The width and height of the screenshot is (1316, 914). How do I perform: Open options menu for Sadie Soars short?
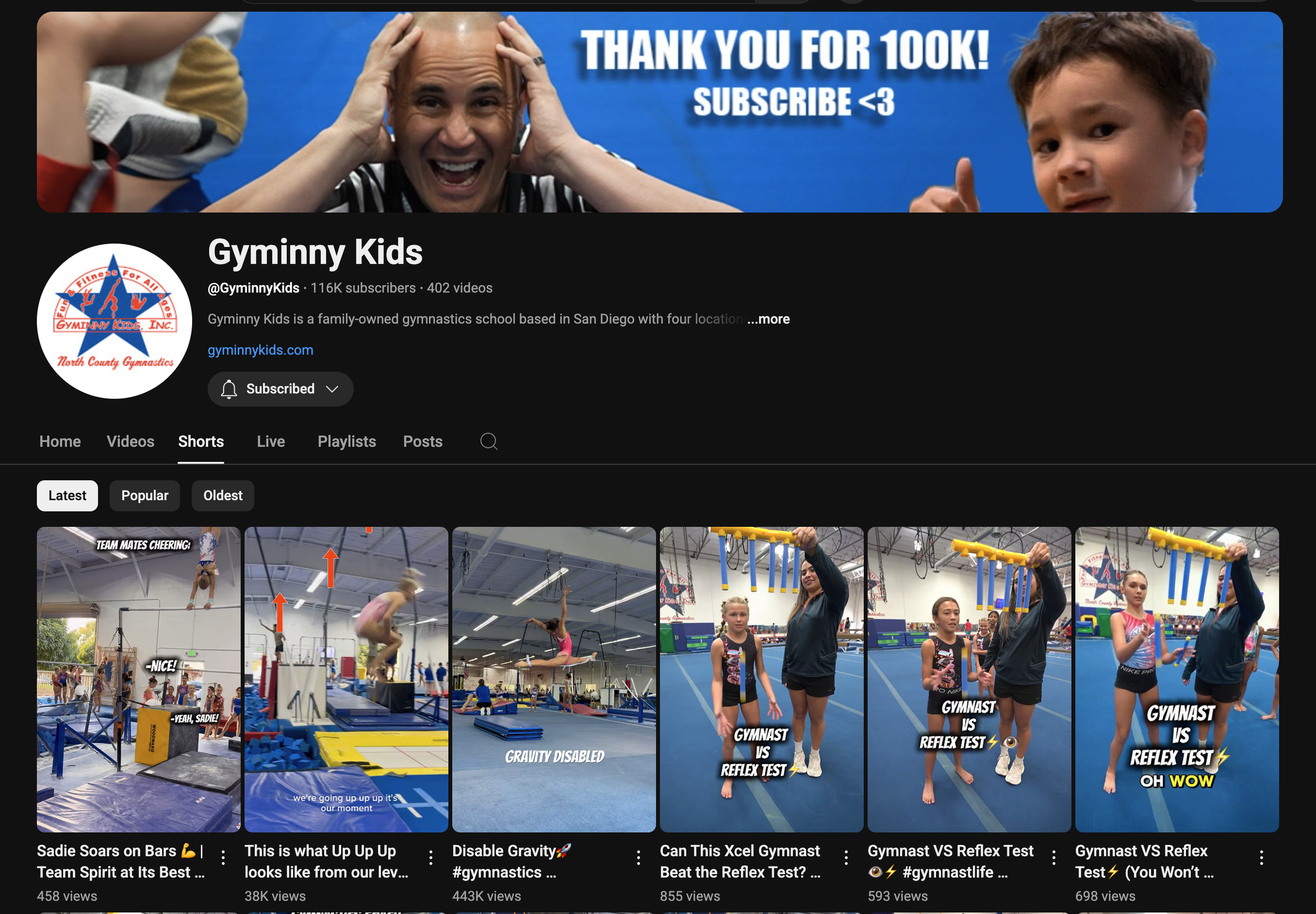pyautogui.click(x=223, y=857)
